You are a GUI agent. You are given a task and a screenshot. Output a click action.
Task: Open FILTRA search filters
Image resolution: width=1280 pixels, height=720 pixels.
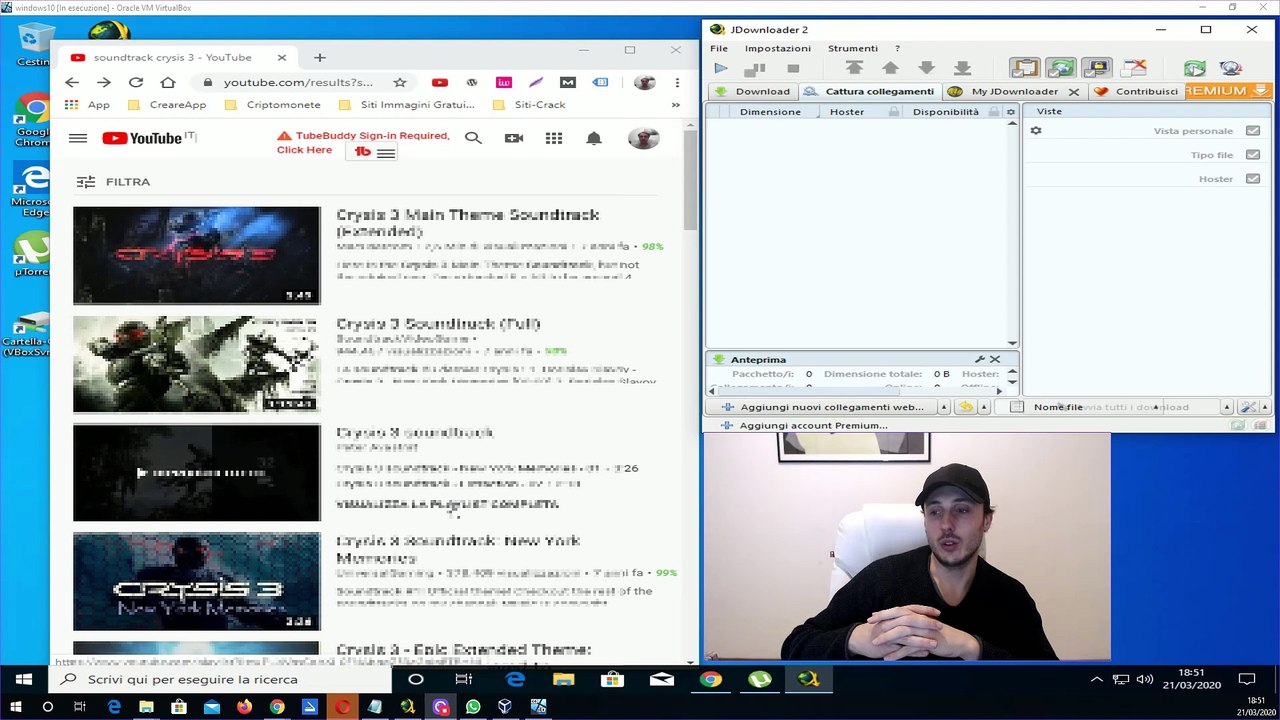113,182
